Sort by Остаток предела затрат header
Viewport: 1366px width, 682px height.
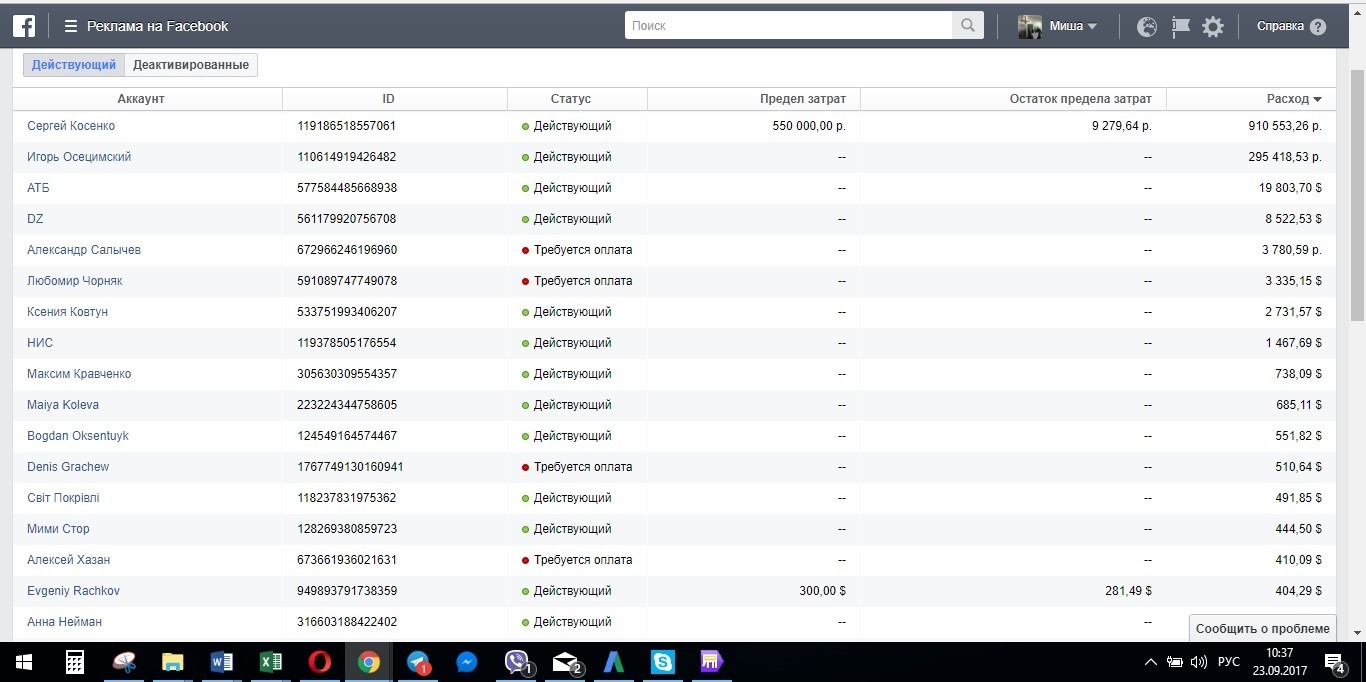pyautogui.click(x=1081, y=99)
